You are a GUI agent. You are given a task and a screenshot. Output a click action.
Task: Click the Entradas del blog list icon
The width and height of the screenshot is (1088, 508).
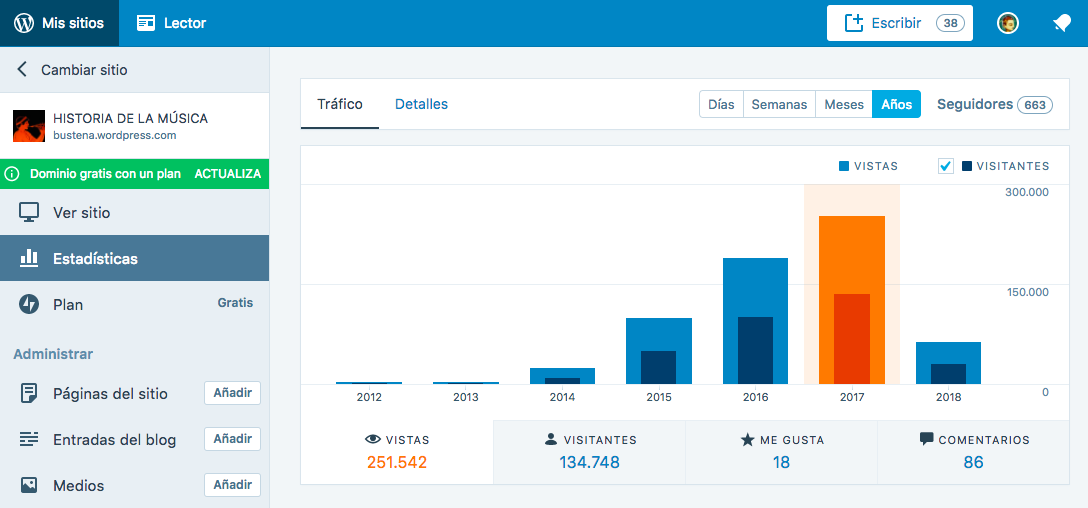tap(28, 439)
